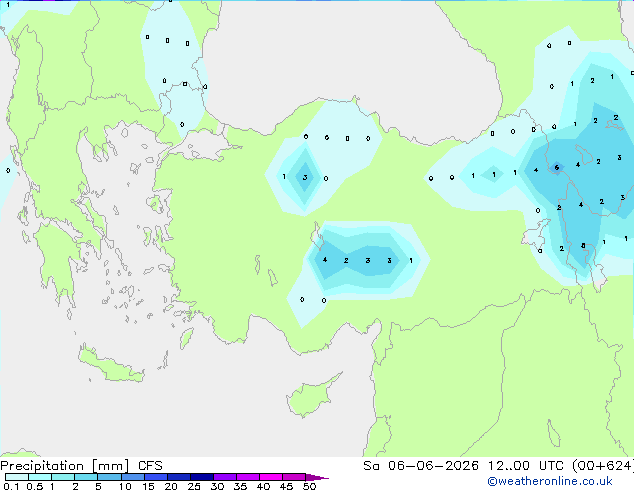The width and height of the screenshot is (634, 490).
Task: Click the '30' legend scale label
Action: [217, 486]
